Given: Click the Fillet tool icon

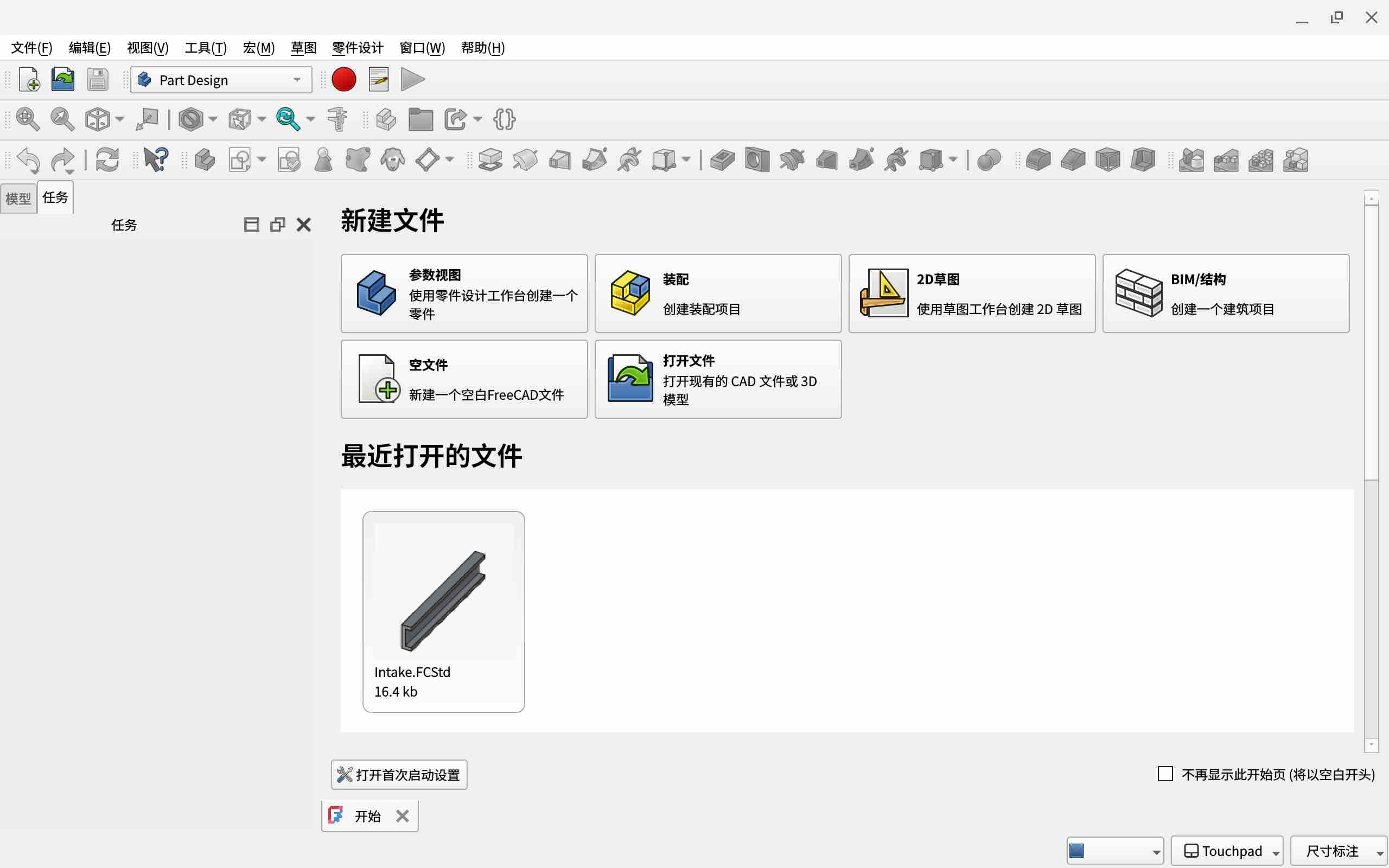Looking at the screenshot, I should coord(1038,159).
